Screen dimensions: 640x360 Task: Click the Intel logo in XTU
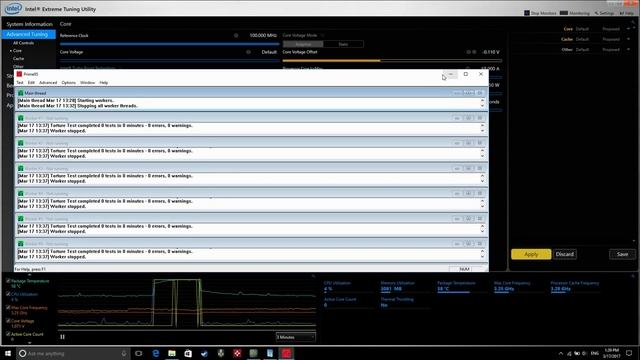[13, 8]
